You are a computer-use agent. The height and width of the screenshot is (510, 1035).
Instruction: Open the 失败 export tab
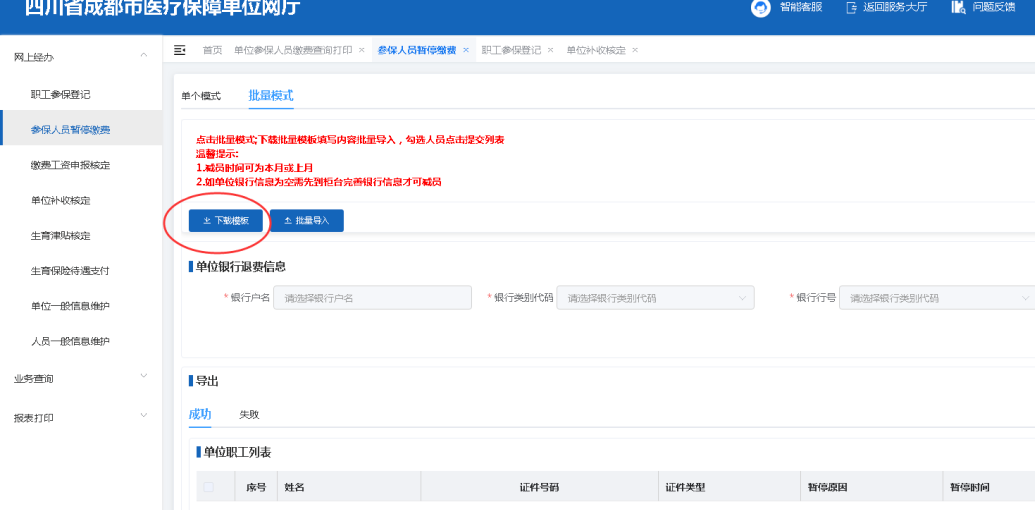tap(250, 415)
